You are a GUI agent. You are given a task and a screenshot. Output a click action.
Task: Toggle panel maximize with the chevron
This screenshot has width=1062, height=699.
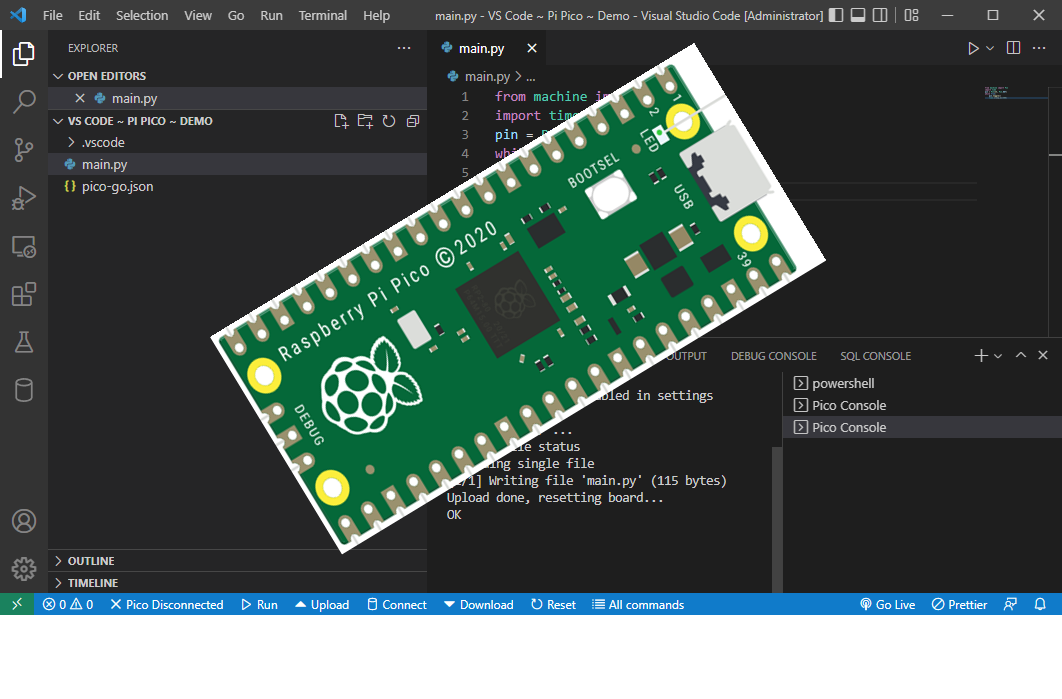pos(1021,355)
